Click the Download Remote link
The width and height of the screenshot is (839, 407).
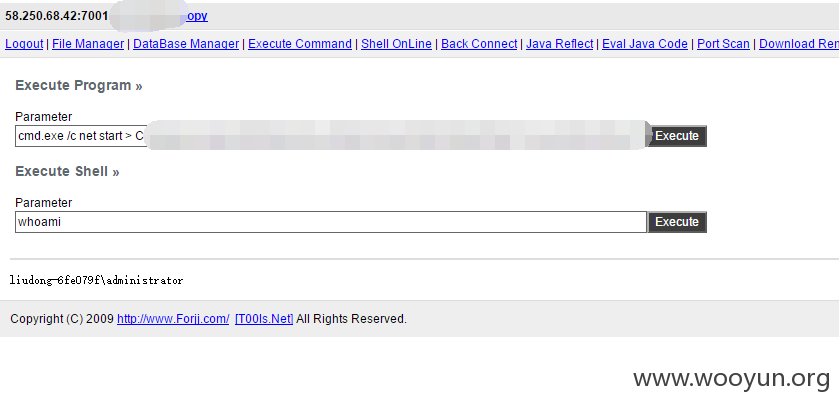coord(799,44)
